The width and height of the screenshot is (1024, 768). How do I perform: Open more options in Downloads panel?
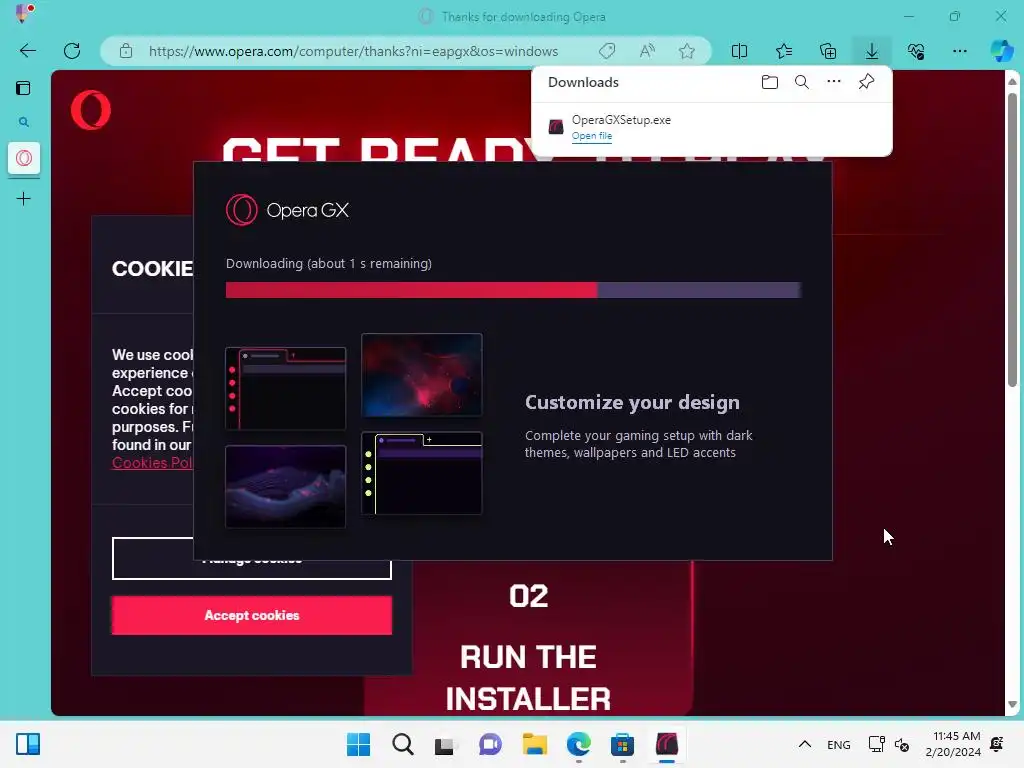tap(834, 82)
